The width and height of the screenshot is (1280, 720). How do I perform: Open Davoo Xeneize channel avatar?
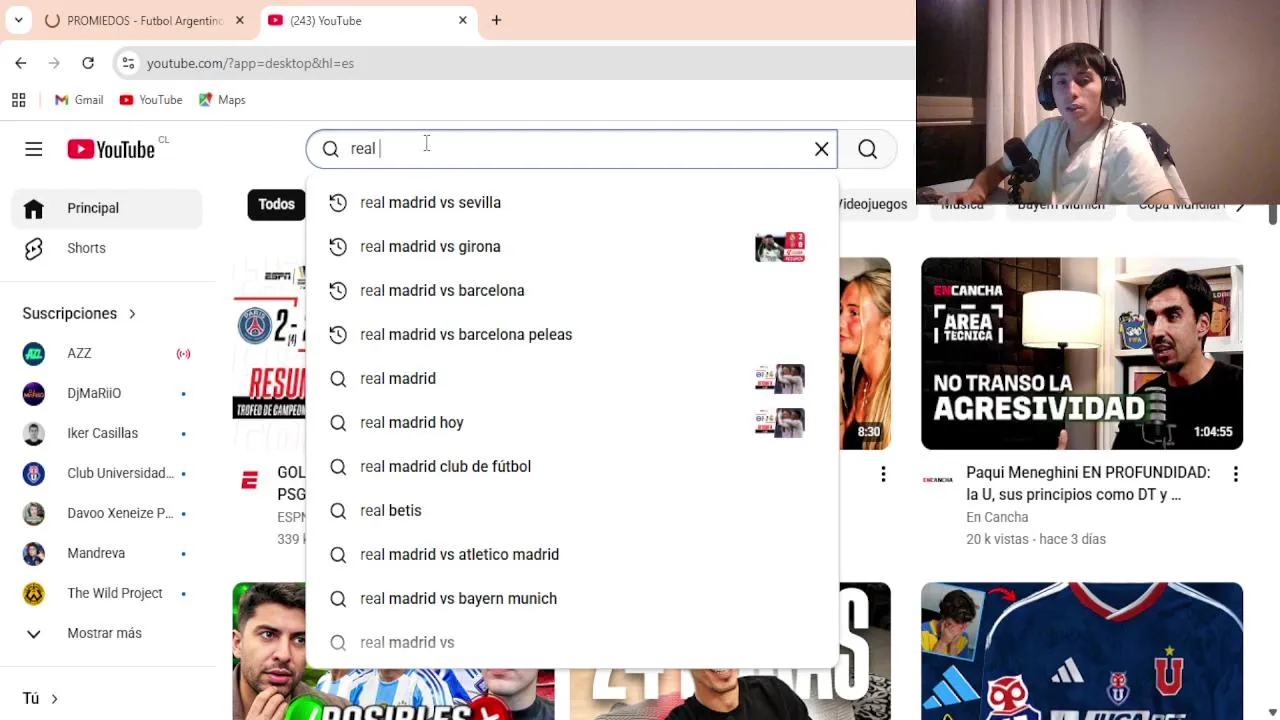(34, 513)
